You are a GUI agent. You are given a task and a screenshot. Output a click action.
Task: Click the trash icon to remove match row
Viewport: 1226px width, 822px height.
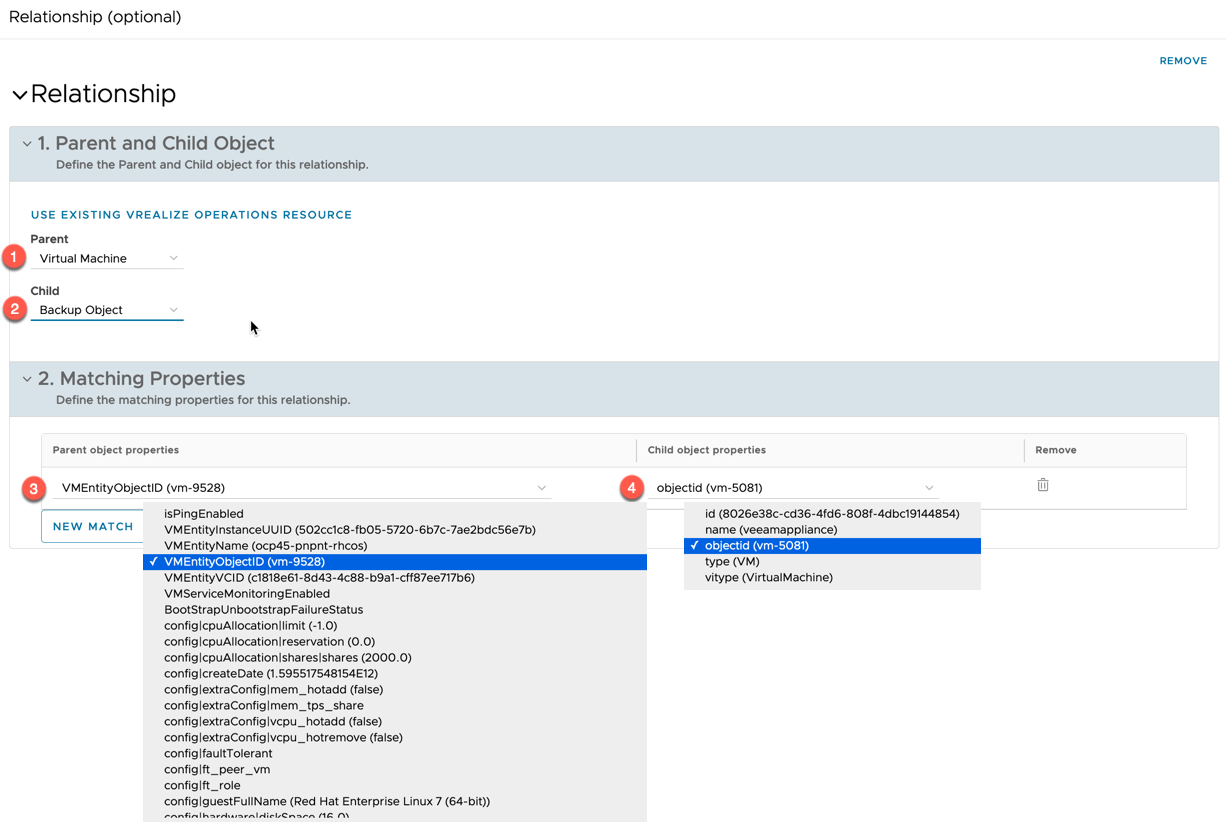(x=1043, y=485)
